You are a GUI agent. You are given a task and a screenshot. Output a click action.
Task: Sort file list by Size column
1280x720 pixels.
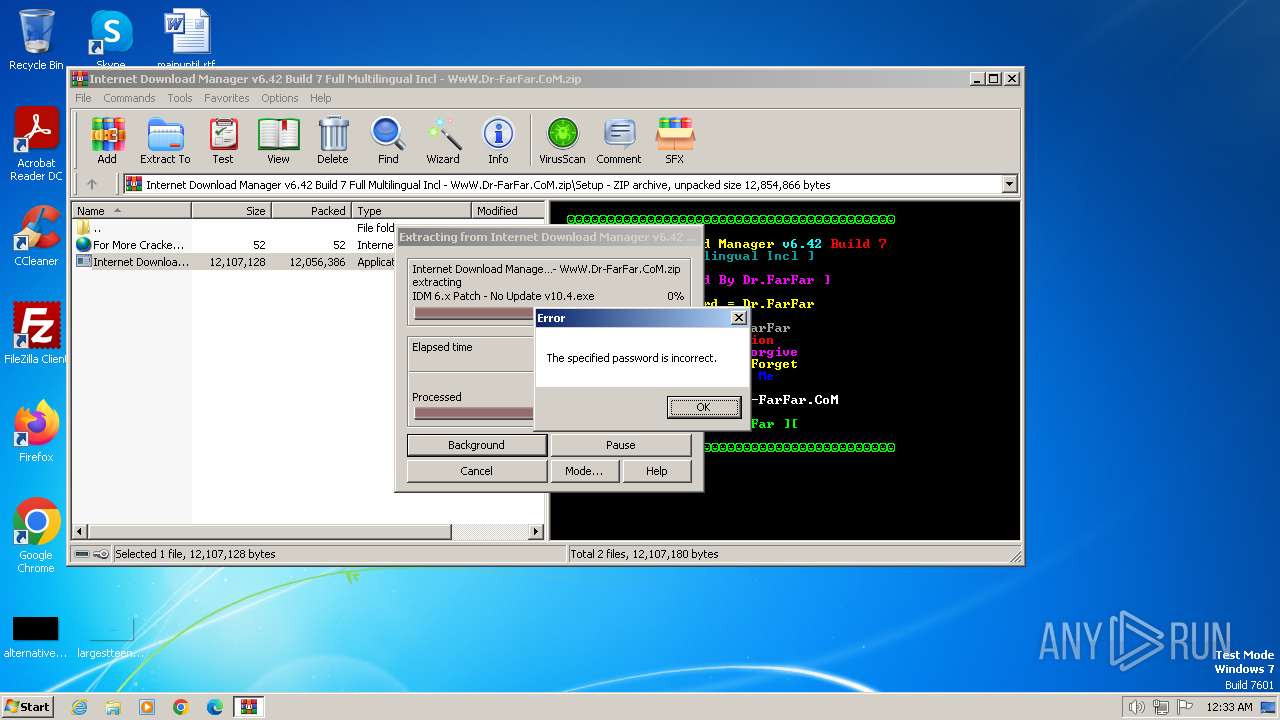click(231, 210)
